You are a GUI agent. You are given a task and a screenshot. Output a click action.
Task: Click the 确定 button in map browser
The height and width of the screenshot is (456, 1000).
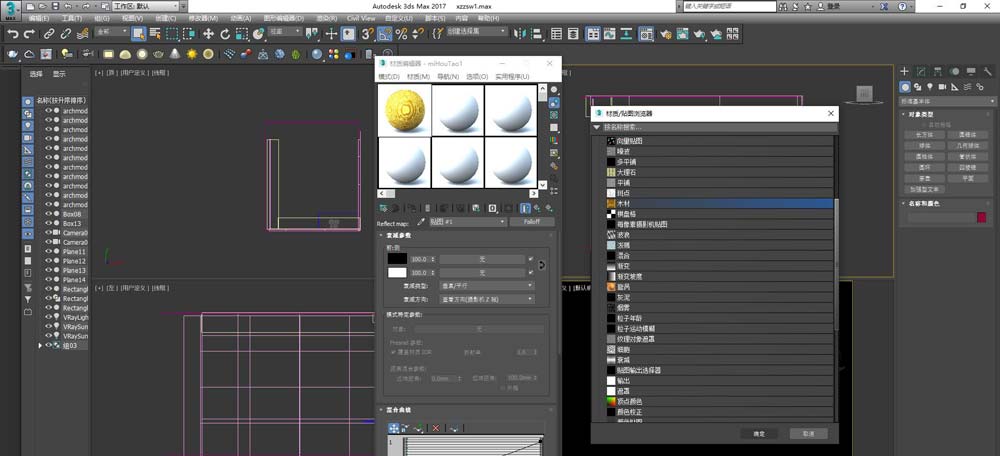758,433
